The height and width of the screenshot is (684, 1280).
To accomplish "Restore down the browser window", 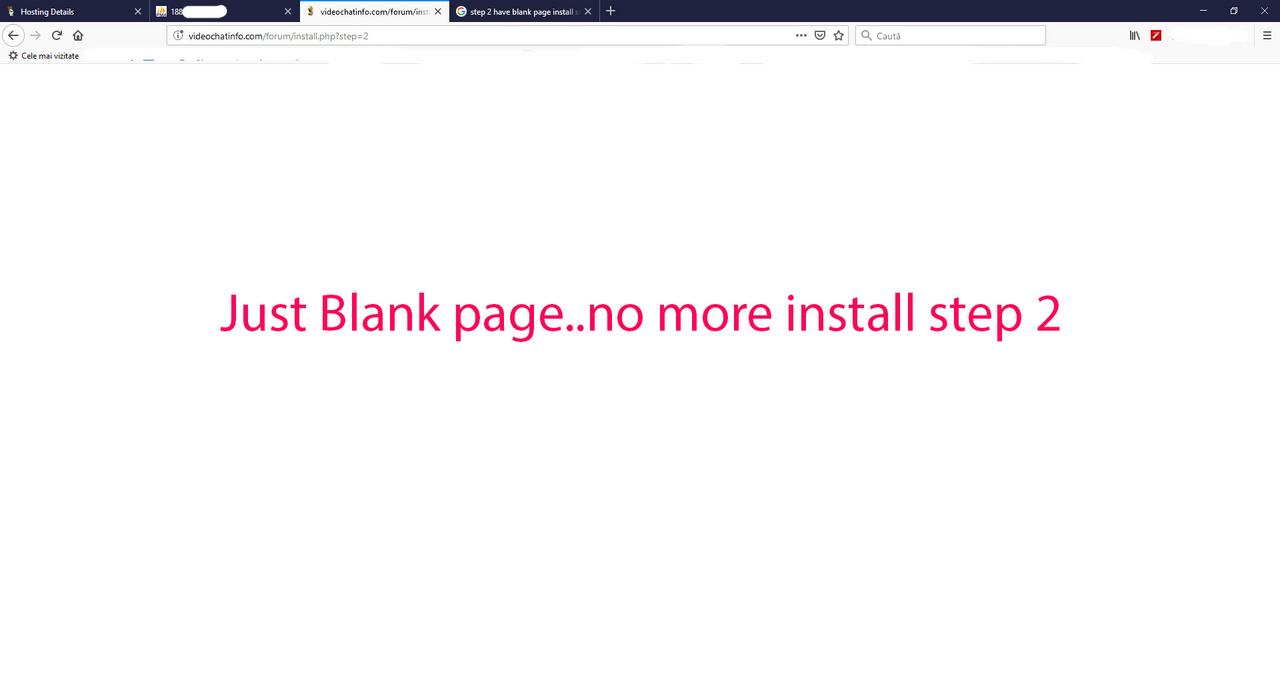I will point(1234,11).
